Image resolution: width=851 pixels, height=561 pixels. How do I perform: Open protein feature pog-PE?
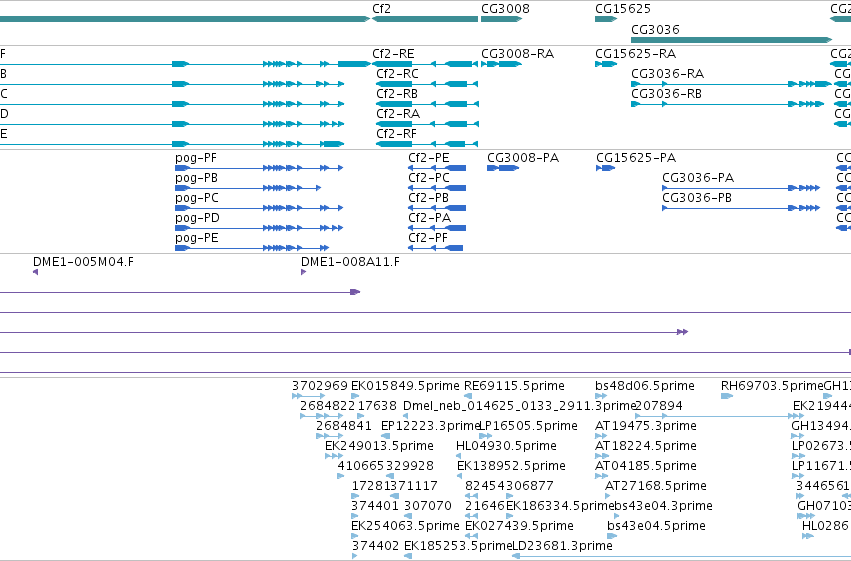point(252,248)
